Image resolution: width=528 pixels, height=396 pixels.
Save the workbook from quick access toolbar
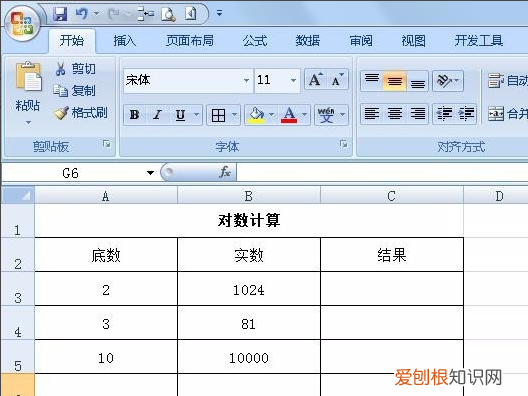tap(60, 14)
